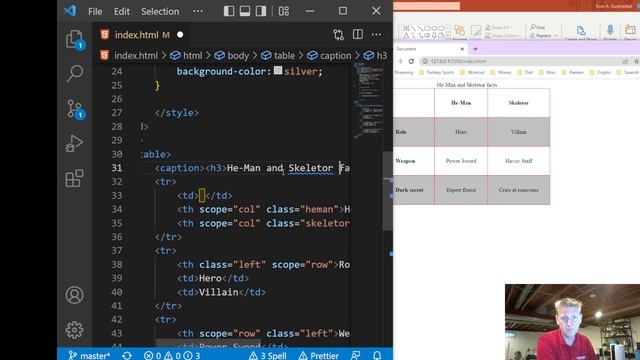Open the caption breadcrumb dropdown
The width and height of the screenshot is (640, 360).
329,56
